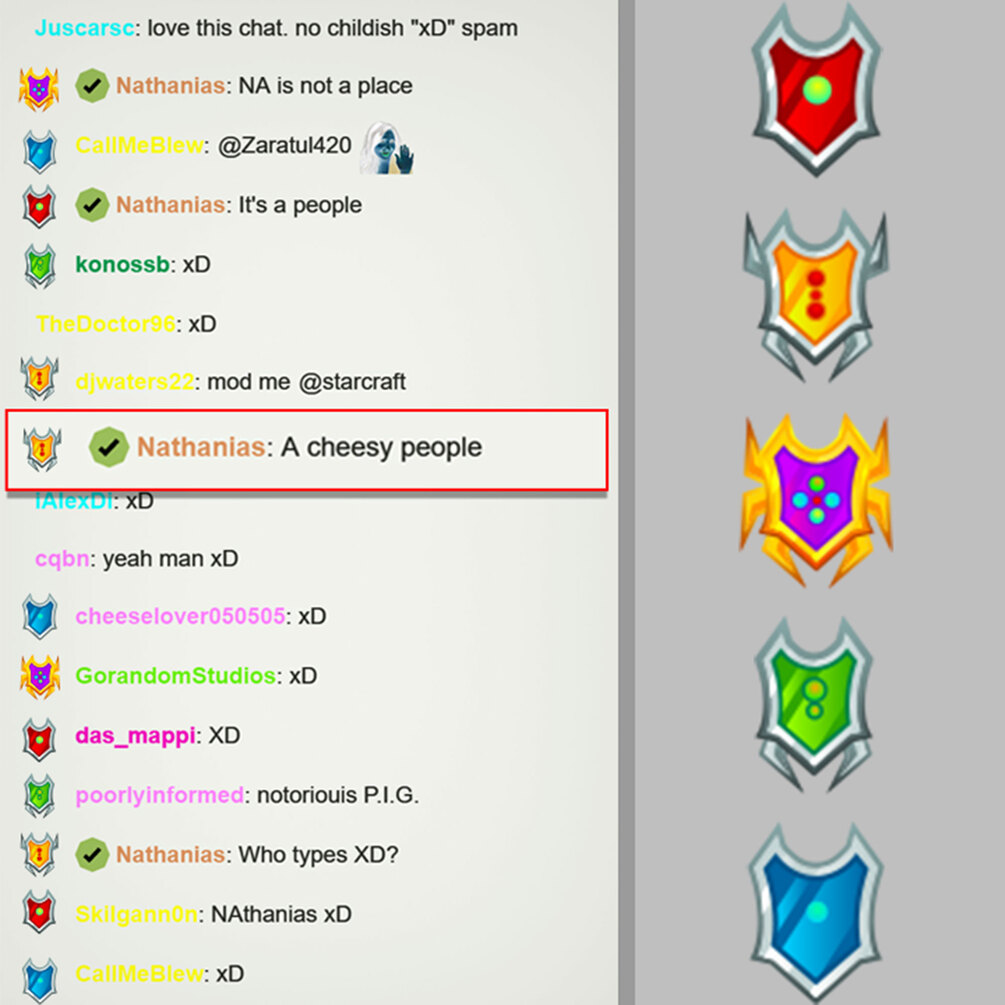Screen dimensions: 1005x1005
Task: Click the large blue shield badge
Action: click(x=816, y=911)
